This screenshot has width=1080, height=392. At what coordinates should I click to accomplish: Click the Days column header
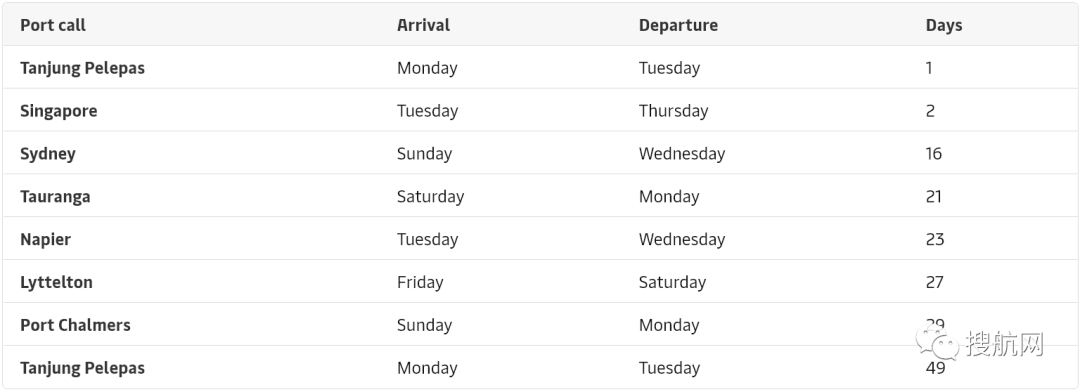[944, 25]
